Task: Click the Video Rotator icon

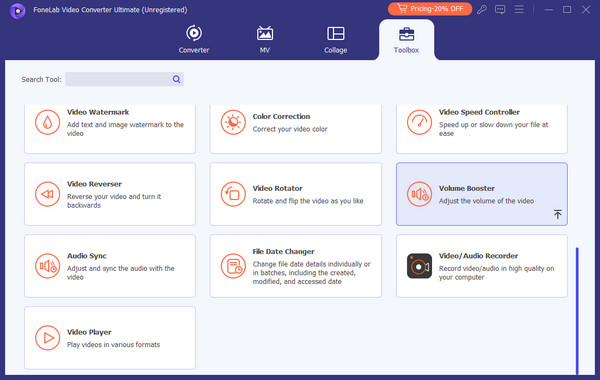Action: (233, 194)
